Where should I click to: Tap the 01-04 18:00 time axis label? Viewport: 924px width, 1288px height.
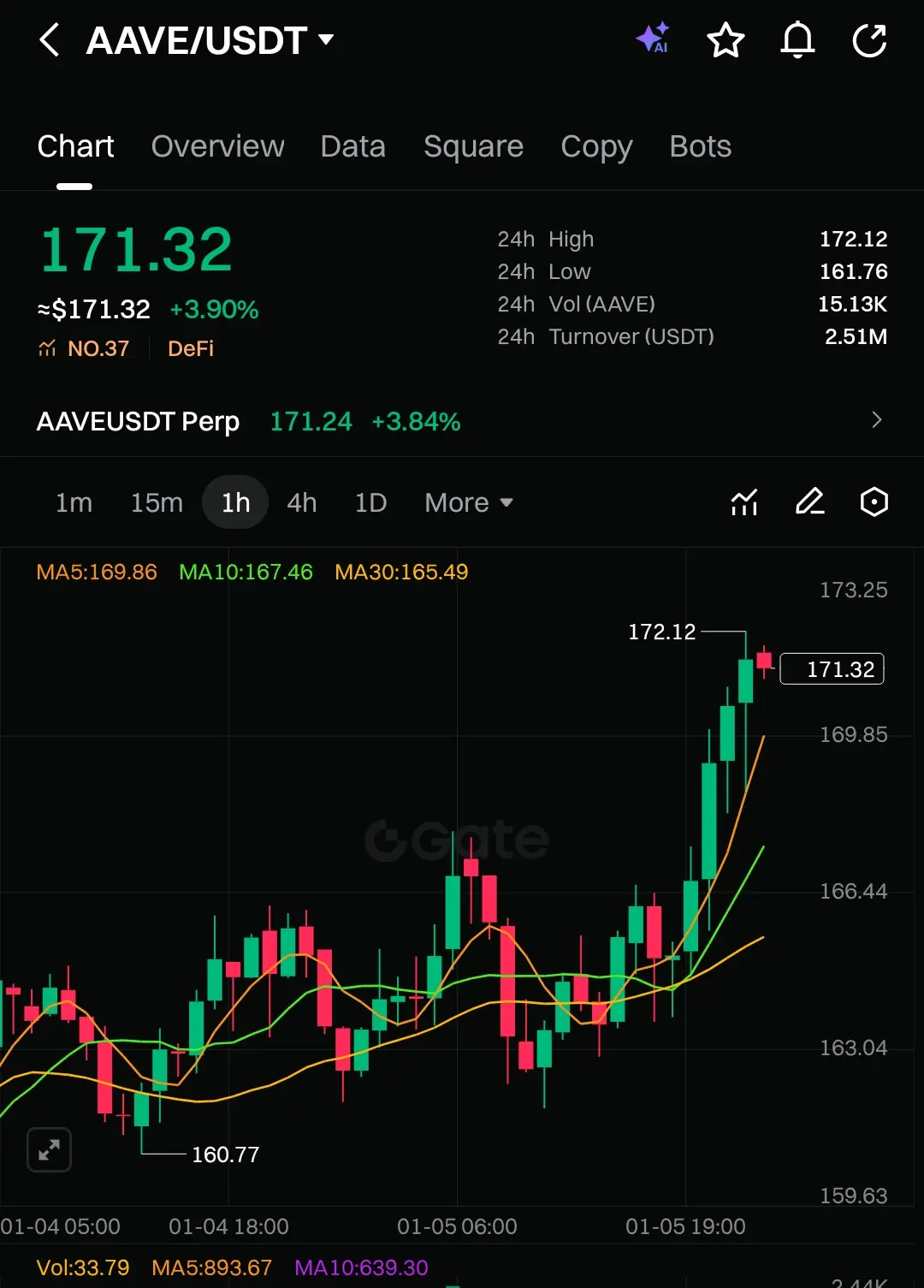pos(228,1226)
